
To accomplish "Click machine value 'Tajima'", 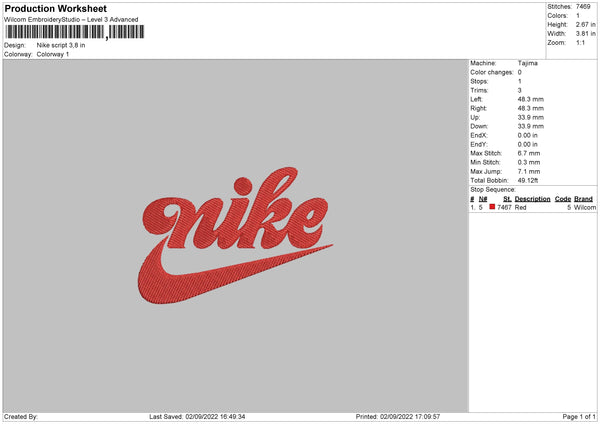I will click(x=528, y=63).
